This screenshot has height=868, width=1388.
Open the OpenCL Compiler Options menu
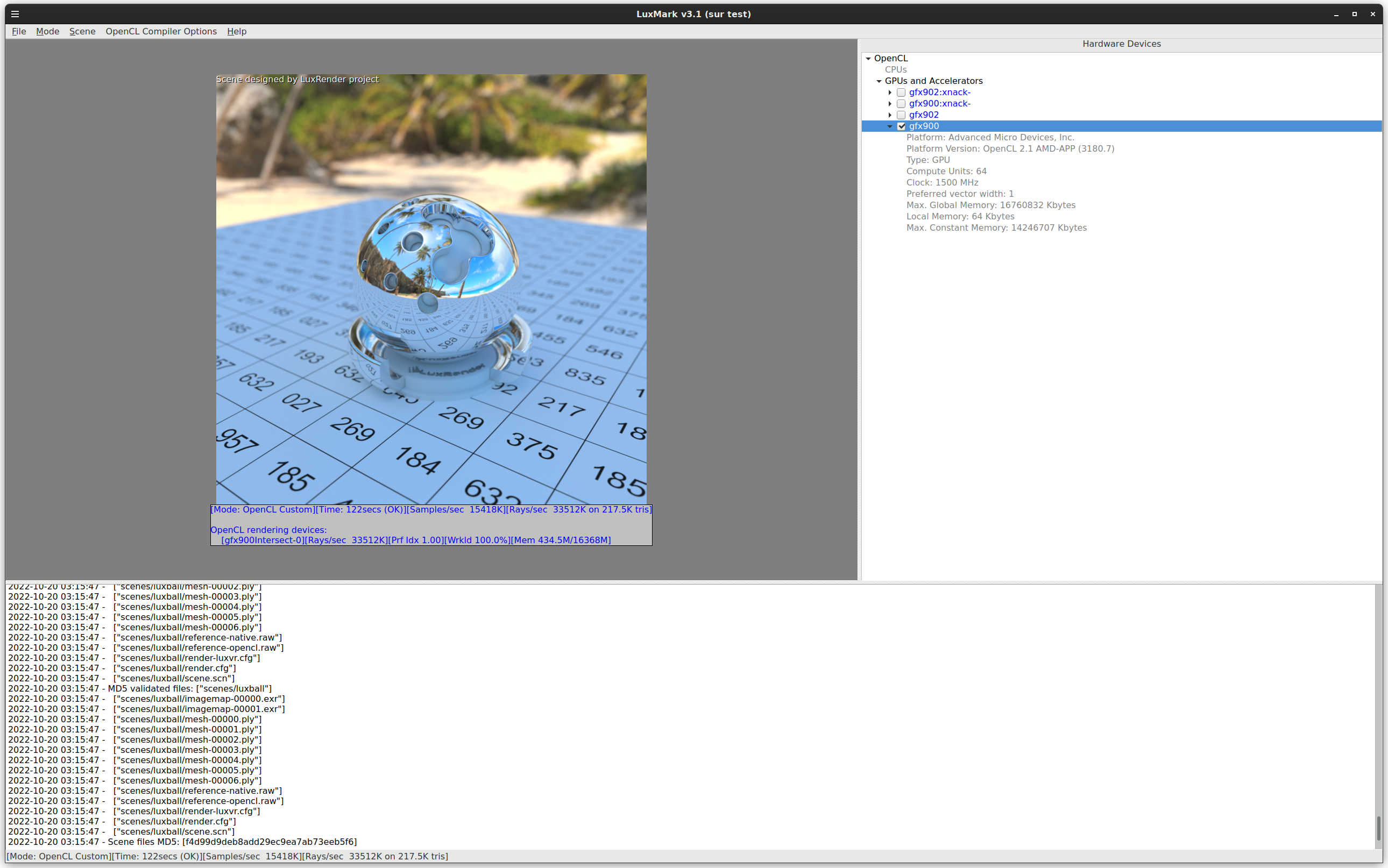pos(161,31)
